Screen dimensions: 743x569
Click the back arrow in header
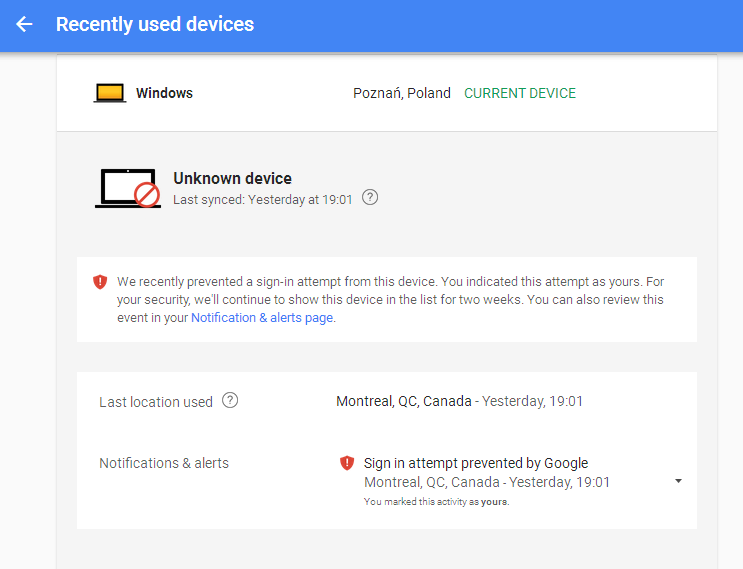pos(25,24)
